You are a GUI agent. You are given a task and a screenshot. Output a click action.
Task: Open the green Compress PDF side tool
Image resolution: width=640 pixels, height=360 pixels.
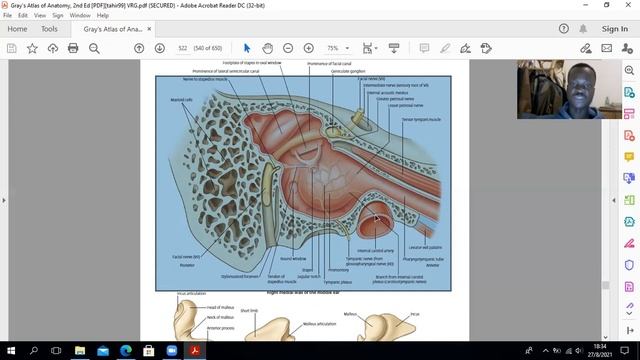pos(629,200)
